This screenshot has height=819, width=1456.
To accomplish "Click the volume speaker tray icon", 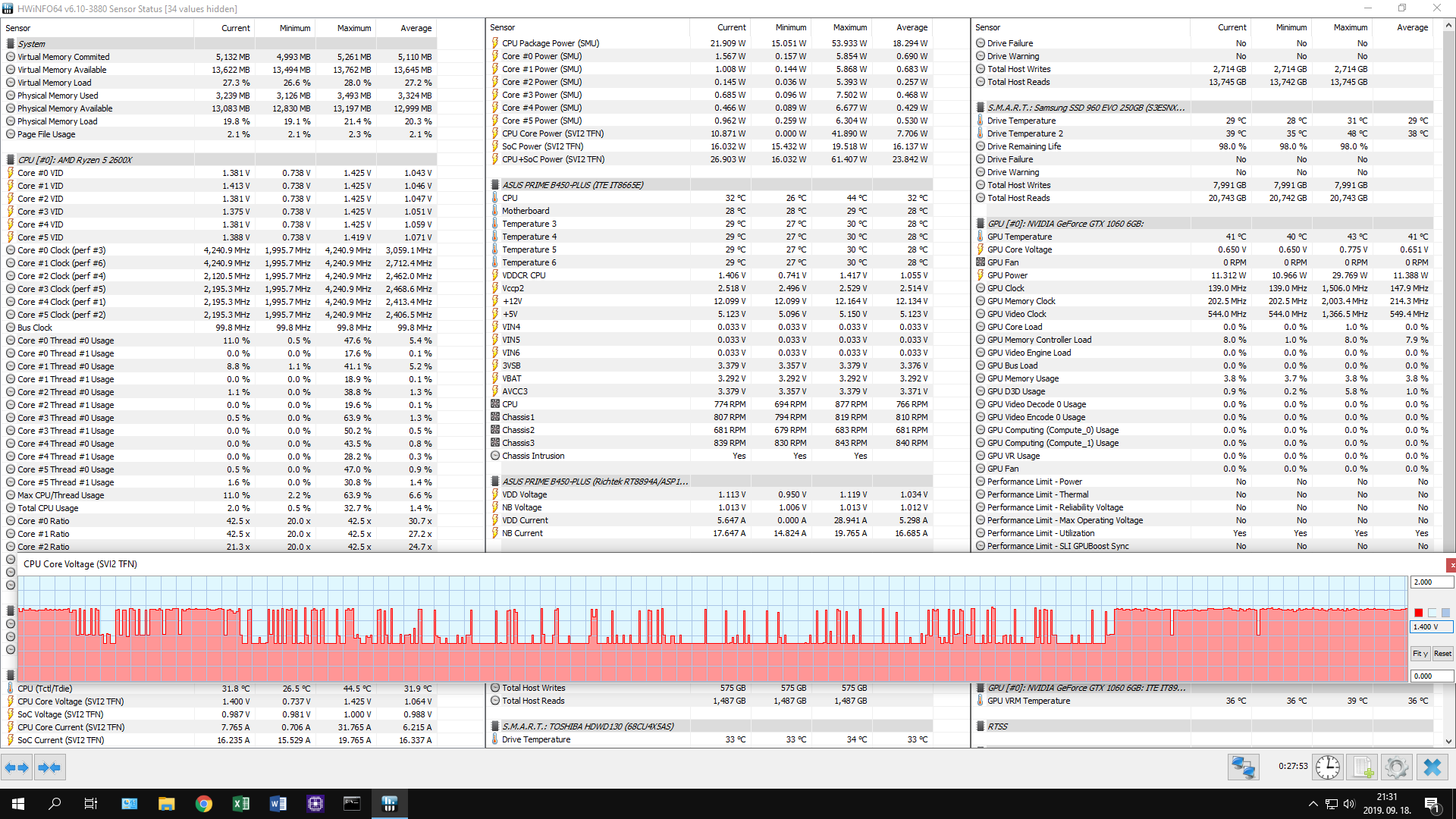I will (x=1348, y=804).
